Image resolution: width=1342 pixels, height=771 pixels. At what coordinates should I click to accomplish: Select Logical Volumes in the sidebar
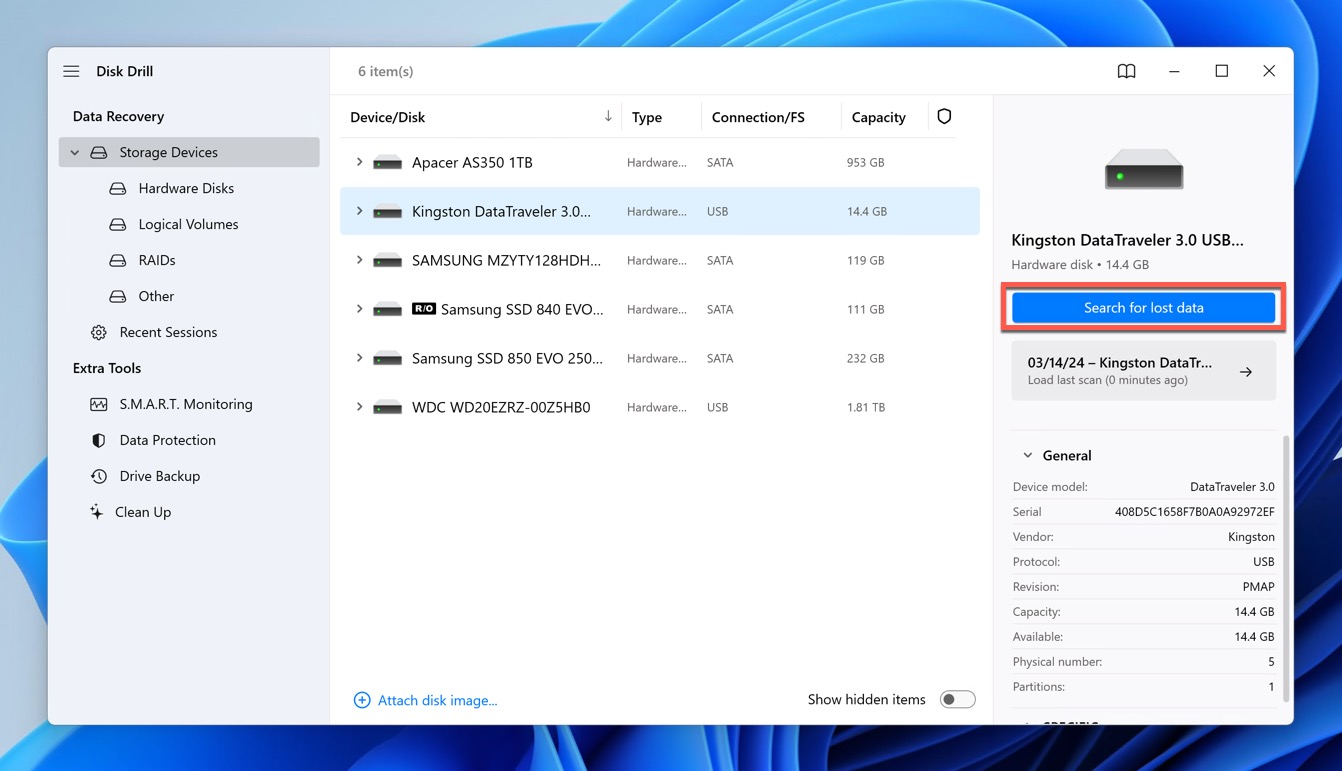point(189,224)
